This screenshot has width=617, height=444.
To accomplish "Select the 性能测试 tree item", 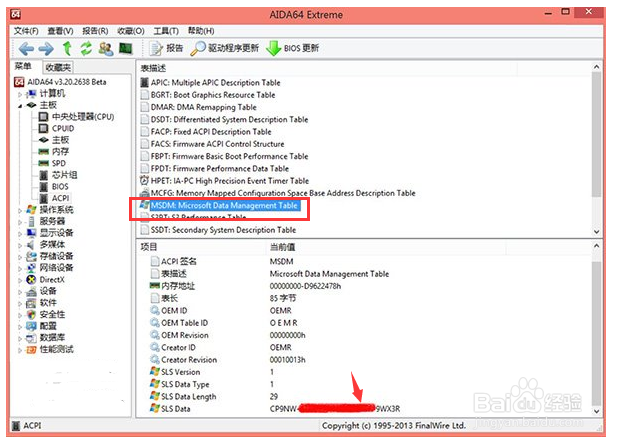I will 50,349.
